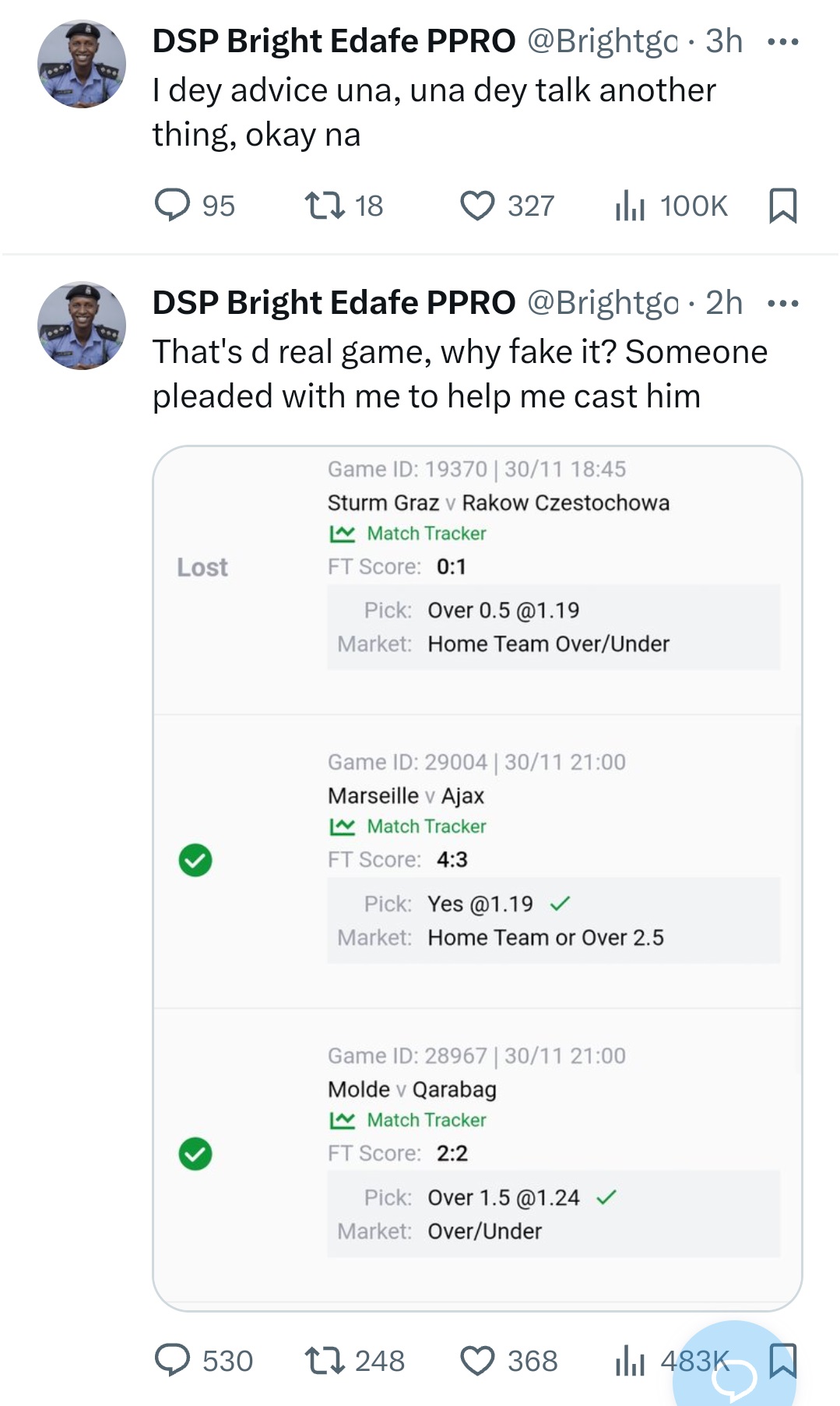840x1406 pixels.
Task: Open more options on the 2h tweet
Action: 782,304
